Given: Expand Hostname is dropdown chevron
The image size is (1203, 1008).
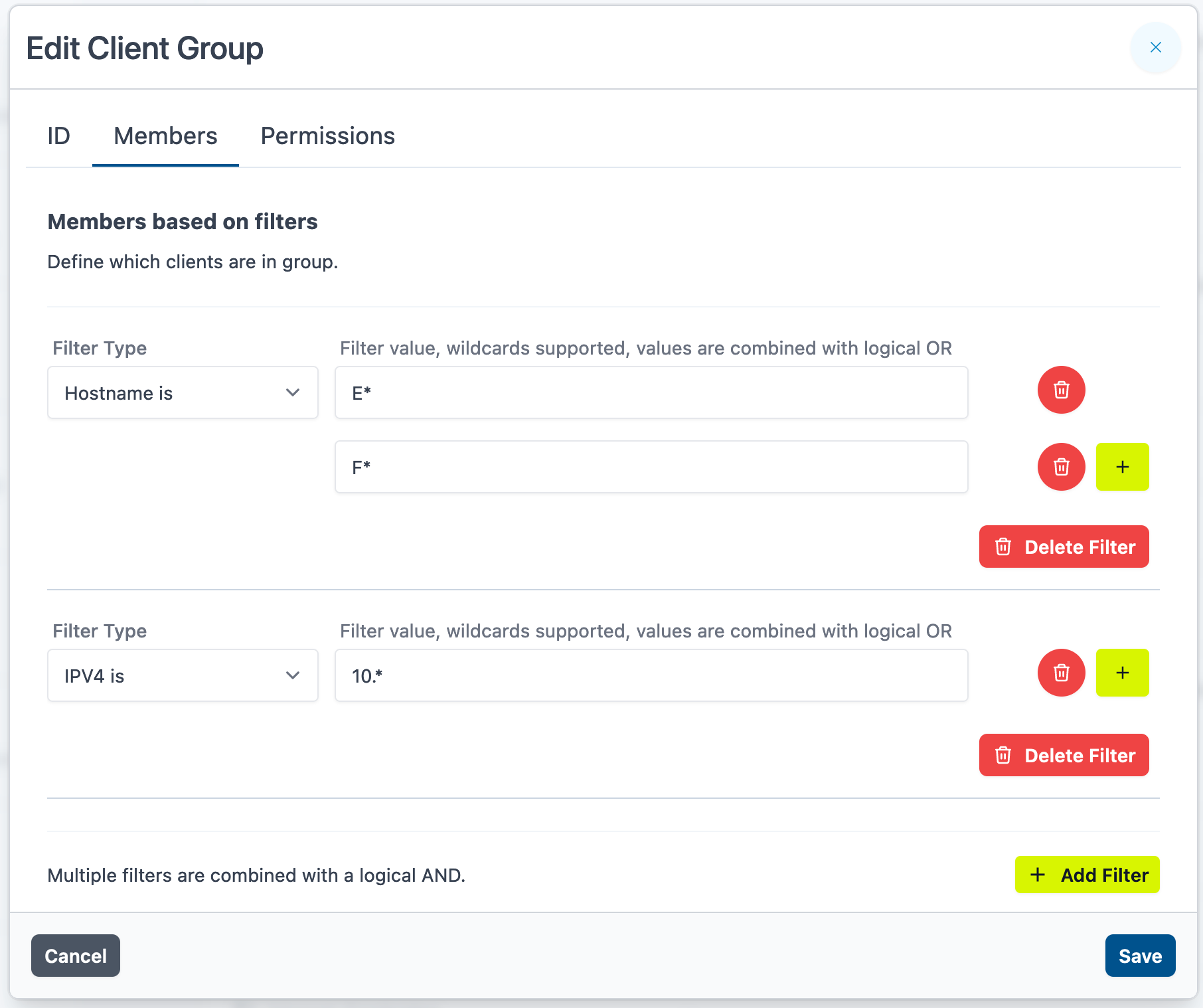Looking at the screenshot, I should point(293,392).
